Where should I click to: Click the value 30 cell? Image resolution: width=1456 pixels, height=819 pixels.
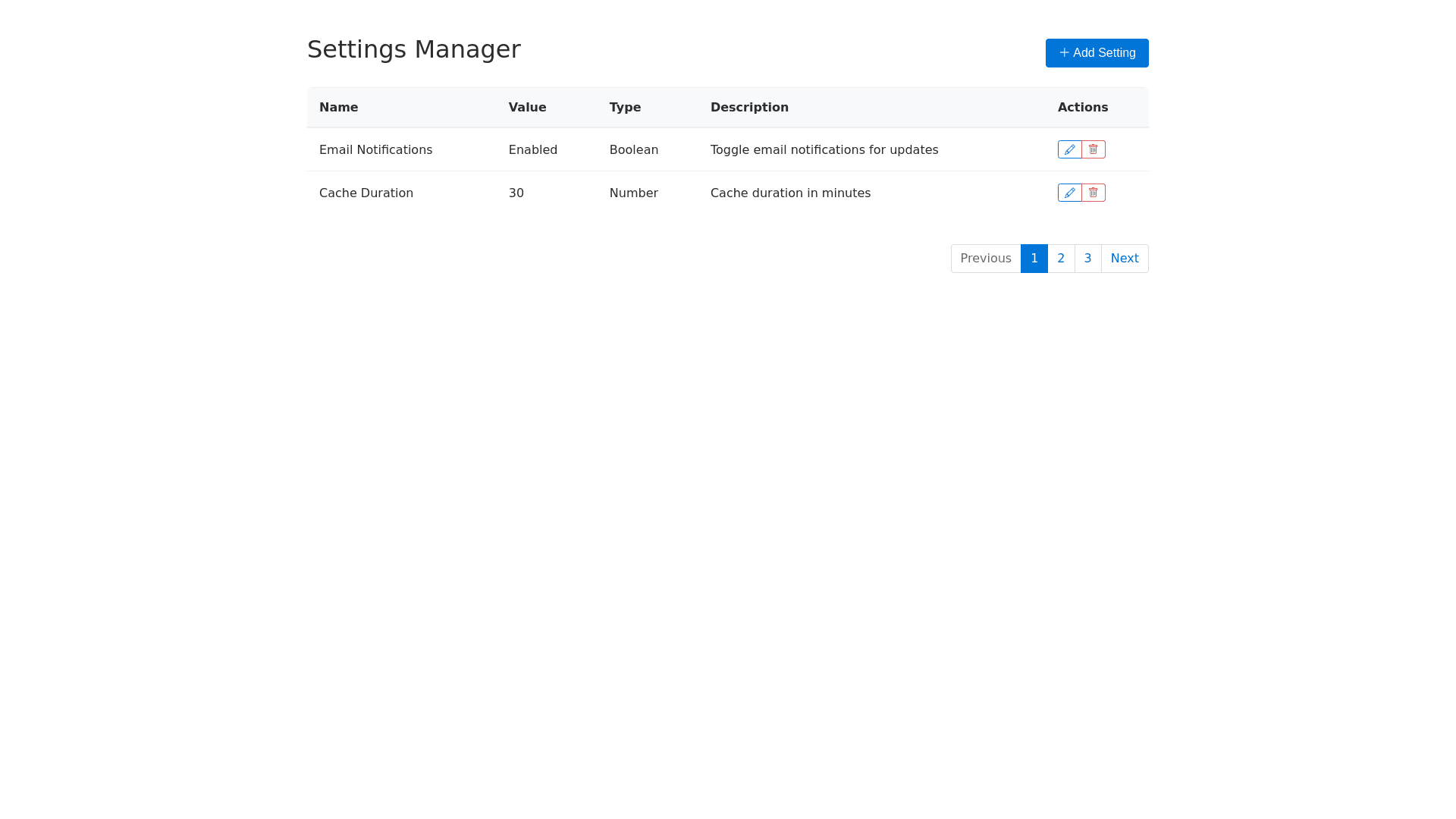(516, 193)
